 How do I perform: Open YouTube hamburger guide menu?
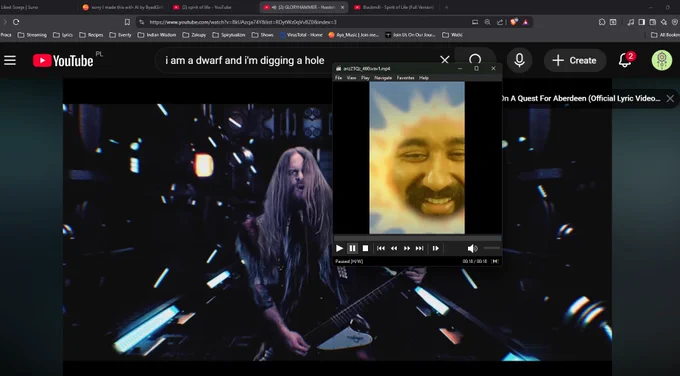[x=10, y=60]
